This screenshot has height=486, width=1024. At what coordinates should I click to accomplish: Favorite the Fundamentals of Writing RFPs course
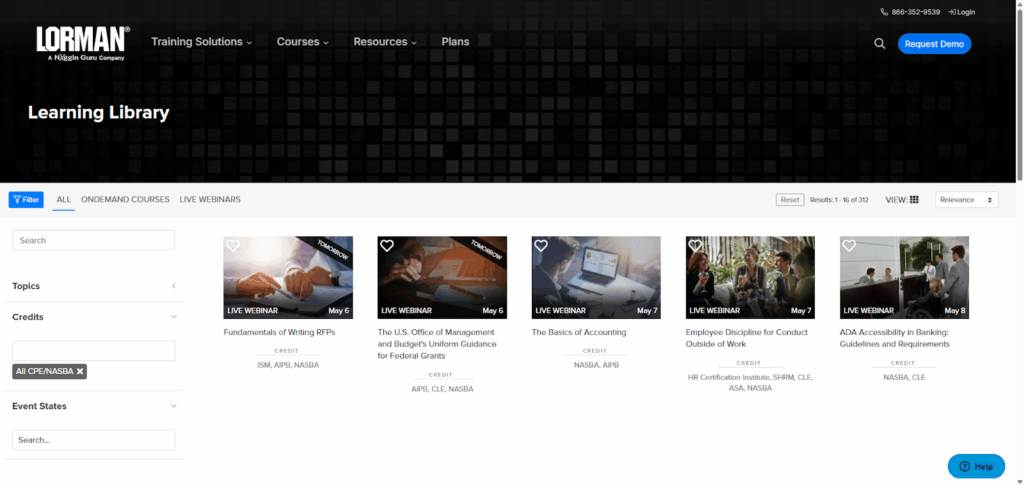(233, 246)
